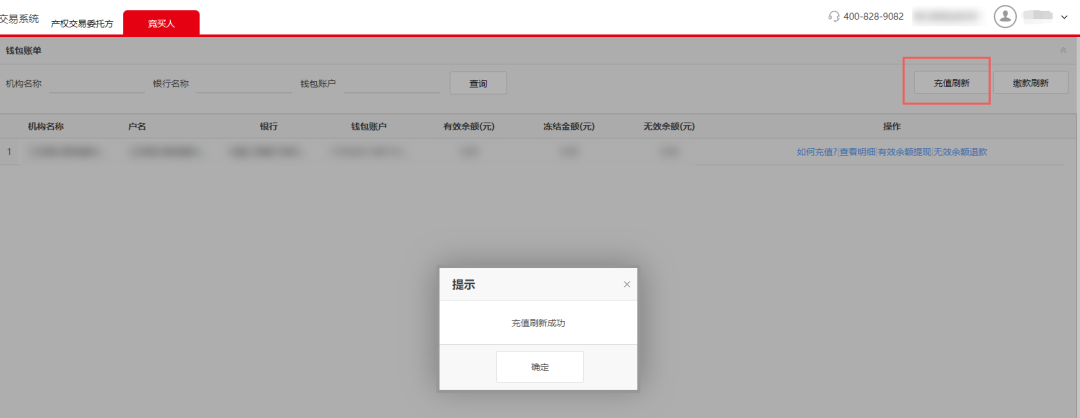1080x418 pixels.
Task: Open the 有效余额提现 link
Action: [904, 152]
